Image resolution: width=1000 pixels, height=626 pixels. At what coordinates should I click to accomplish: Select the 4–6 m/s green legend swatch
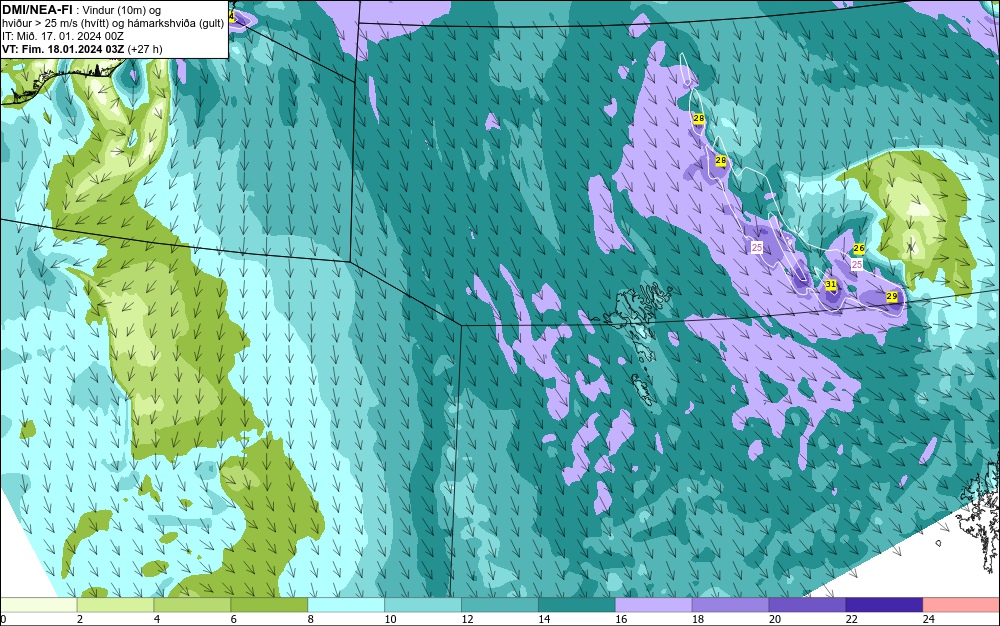pos(192,605)
